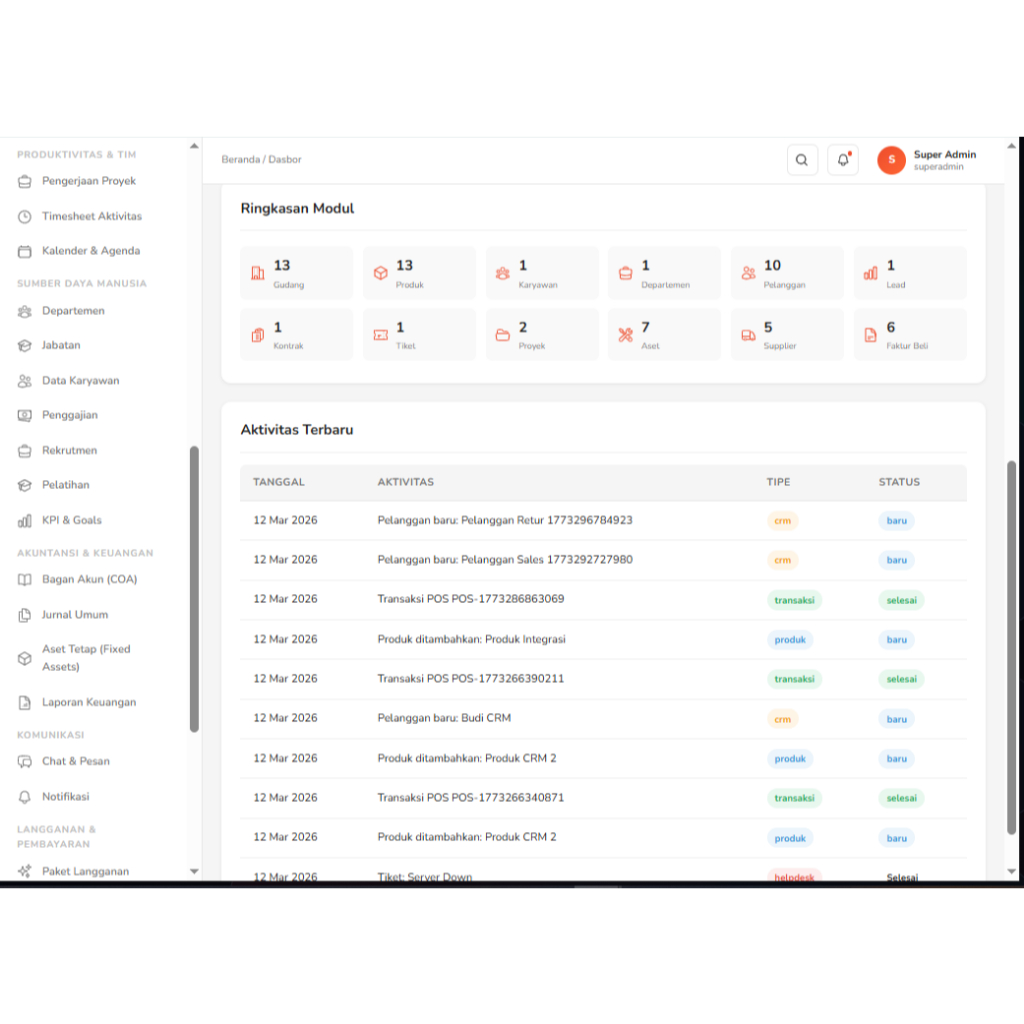This screenshot has width=1024, height=1024.
Task: Click the Produk box icon card
Action: point(381,273)
